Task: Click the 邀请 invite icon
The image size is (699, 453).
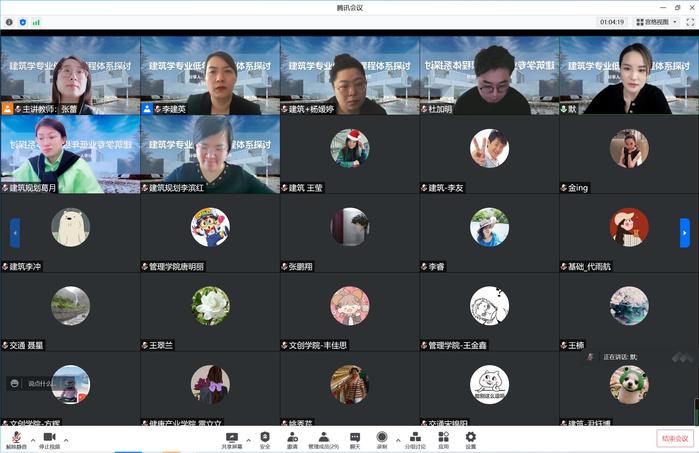Action: [x=292, y=437]
